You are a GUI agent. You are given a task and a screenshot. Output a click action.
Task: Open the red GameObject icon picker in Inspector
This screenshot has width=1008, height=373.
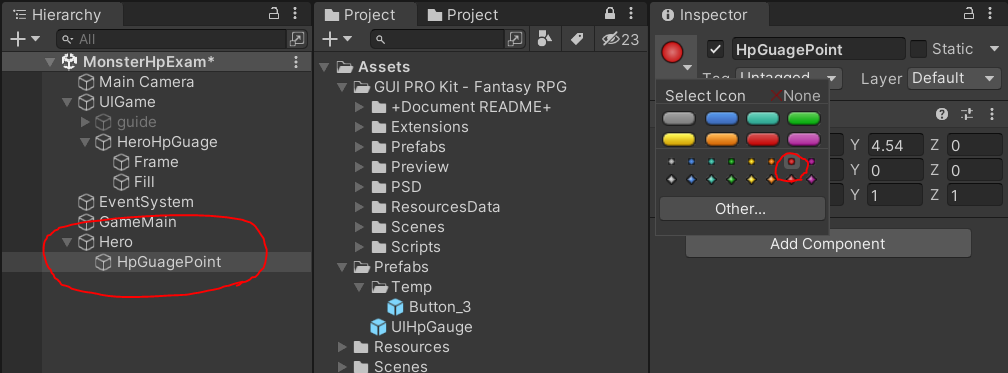point(673,53)
